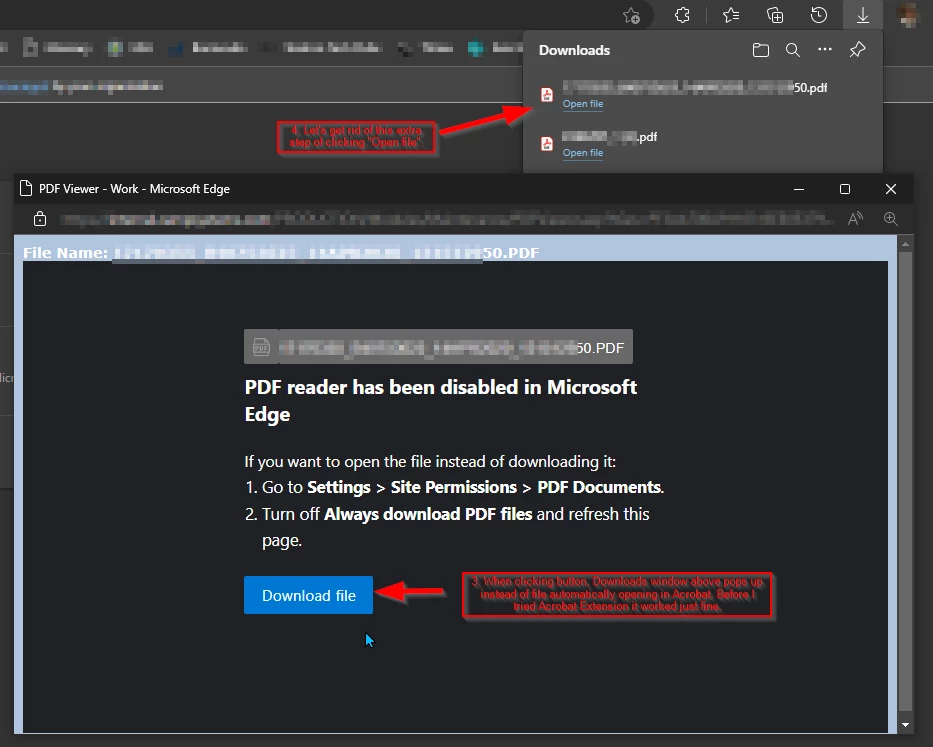This screenshot has height=747, width=933.
Task: Search downloads using magnifier icon
Action: 793,50
